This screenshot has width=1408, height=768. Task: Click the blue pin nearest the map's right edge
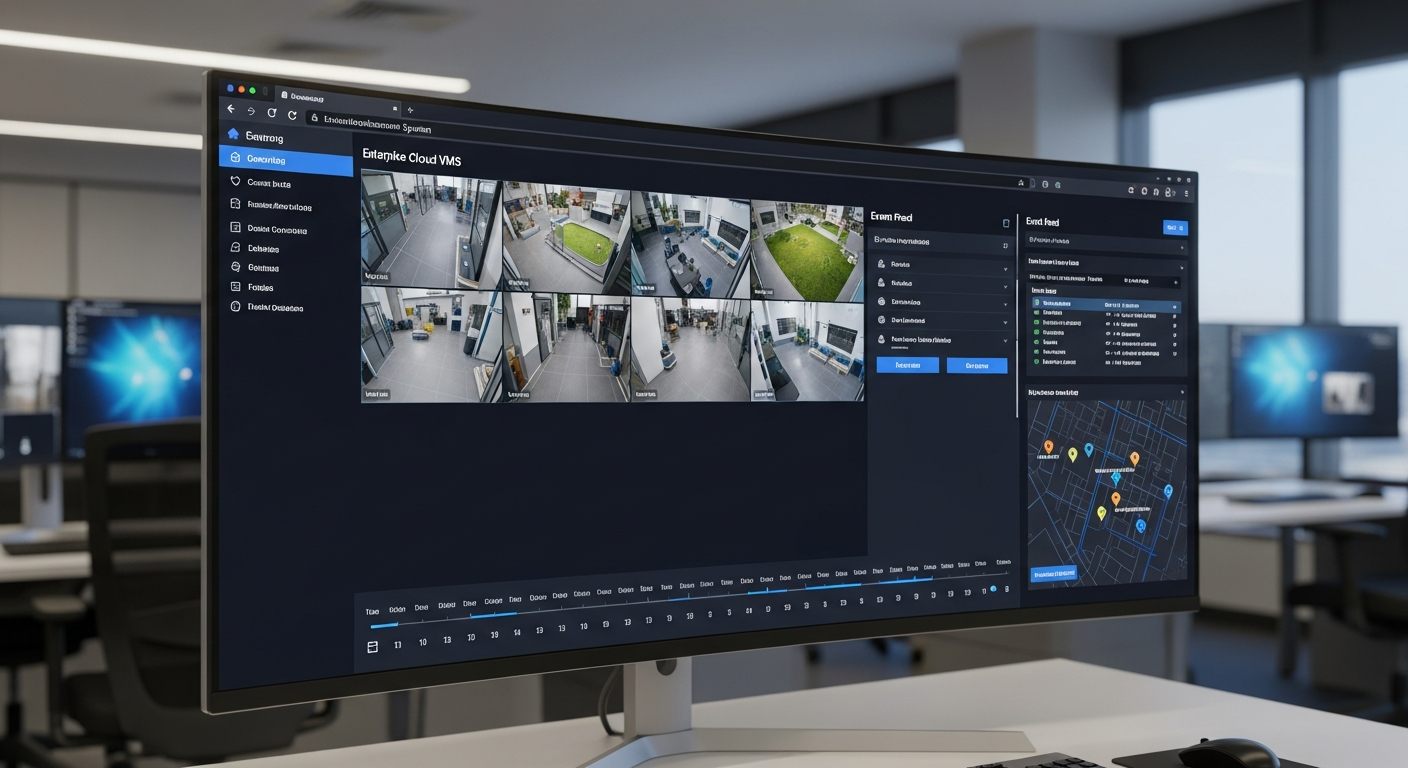click(1168, 492)
